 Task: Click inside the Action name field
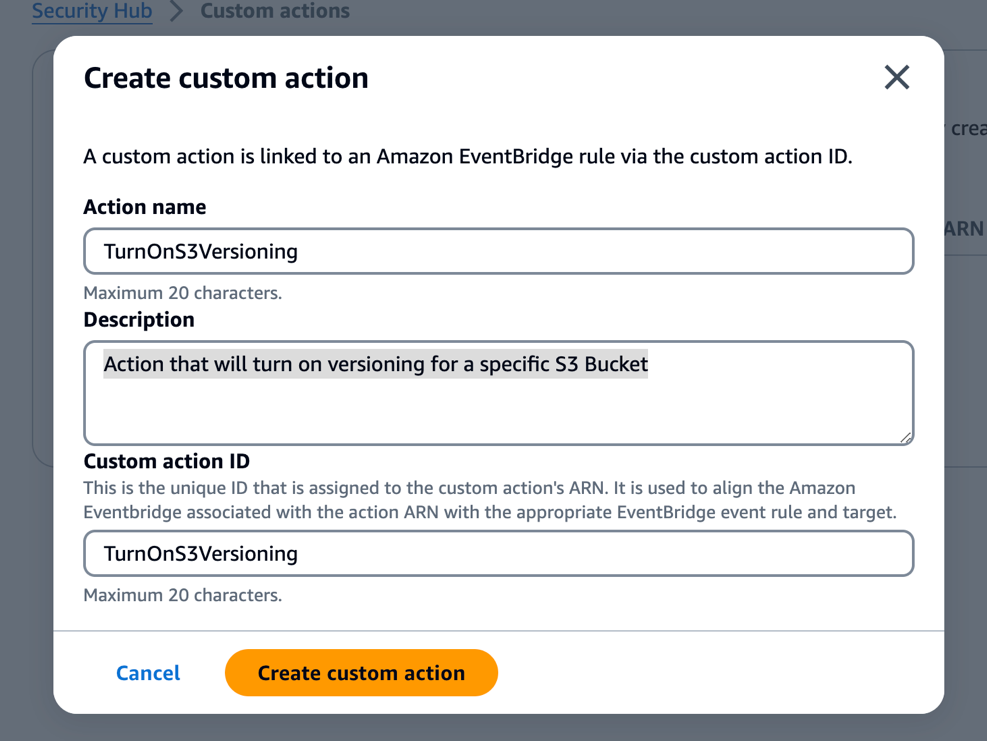[x=497, y=251]
